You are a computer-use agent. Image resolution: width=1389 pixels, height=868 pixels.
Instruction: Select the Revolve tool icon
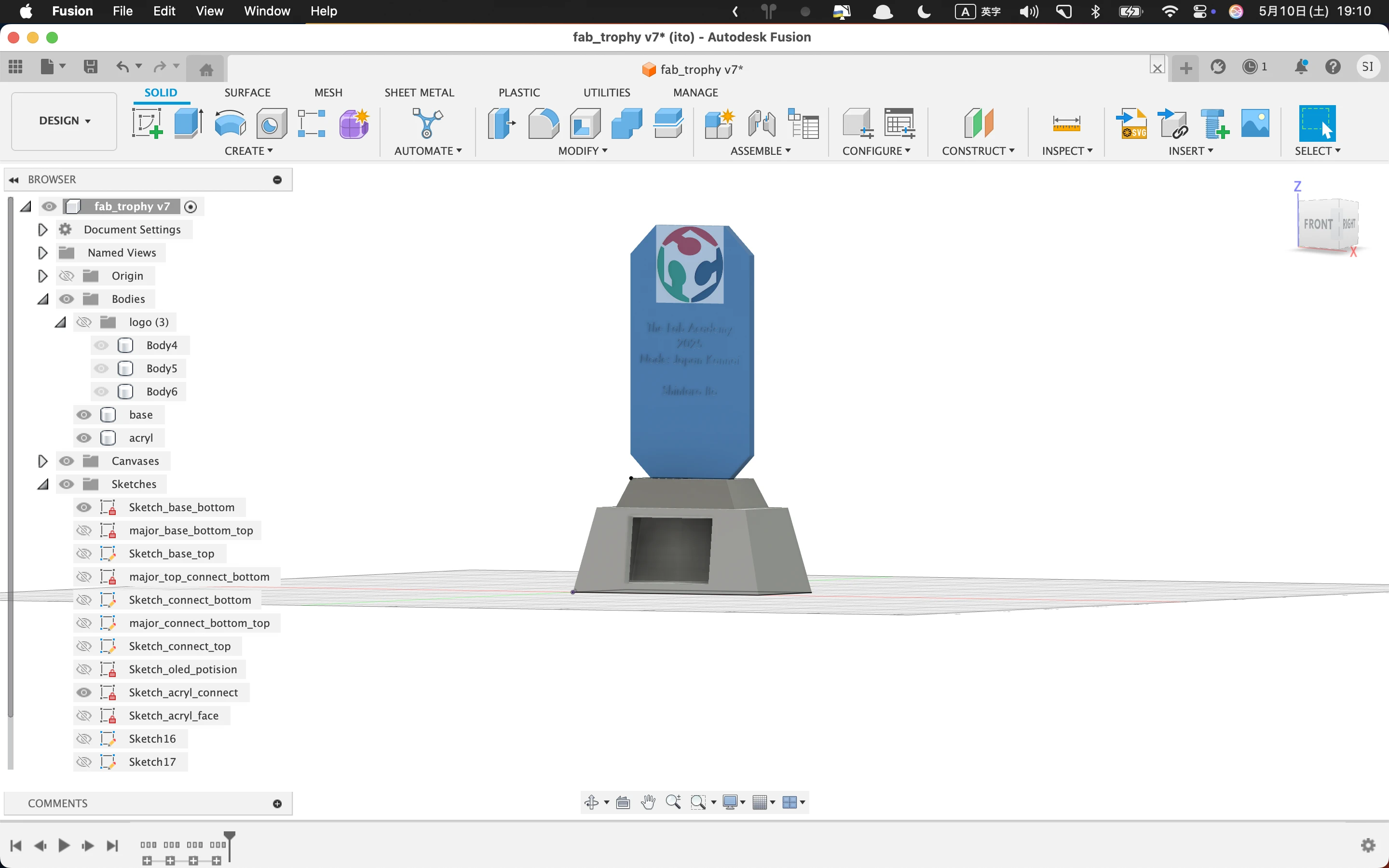tap(230, 123)
